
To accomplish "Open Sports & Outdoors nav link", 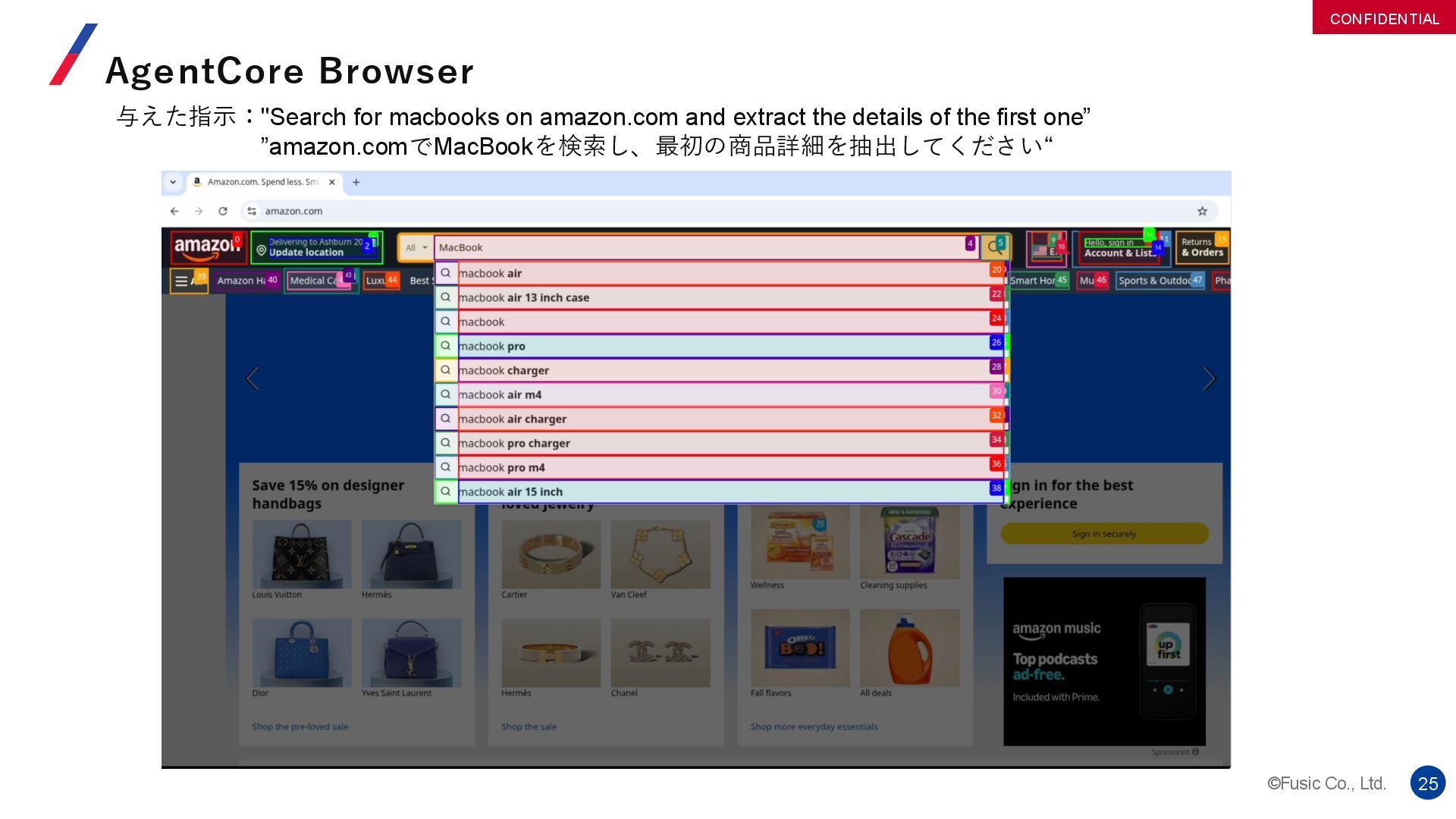I will [1160, 281].
